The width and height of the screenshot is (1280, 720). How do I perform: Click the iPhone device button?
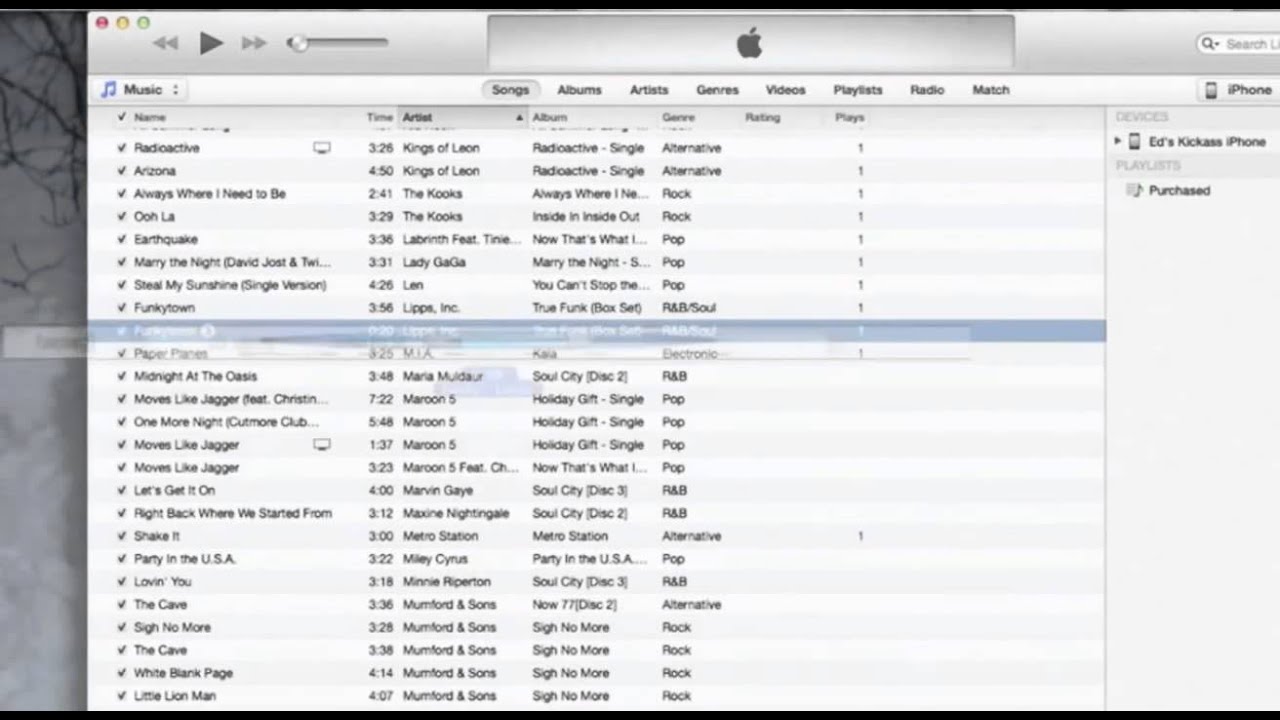[x=1238, y=90]
